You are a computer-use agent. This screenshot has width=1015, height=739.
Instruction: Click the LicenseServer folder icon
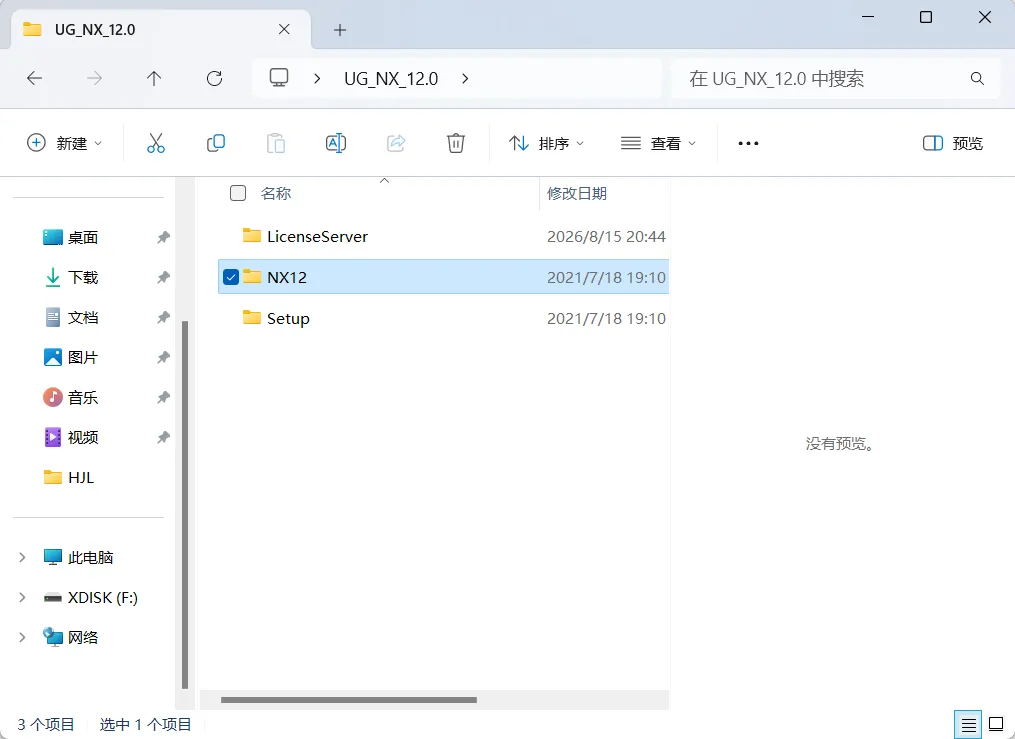click(x=252, y=236)
